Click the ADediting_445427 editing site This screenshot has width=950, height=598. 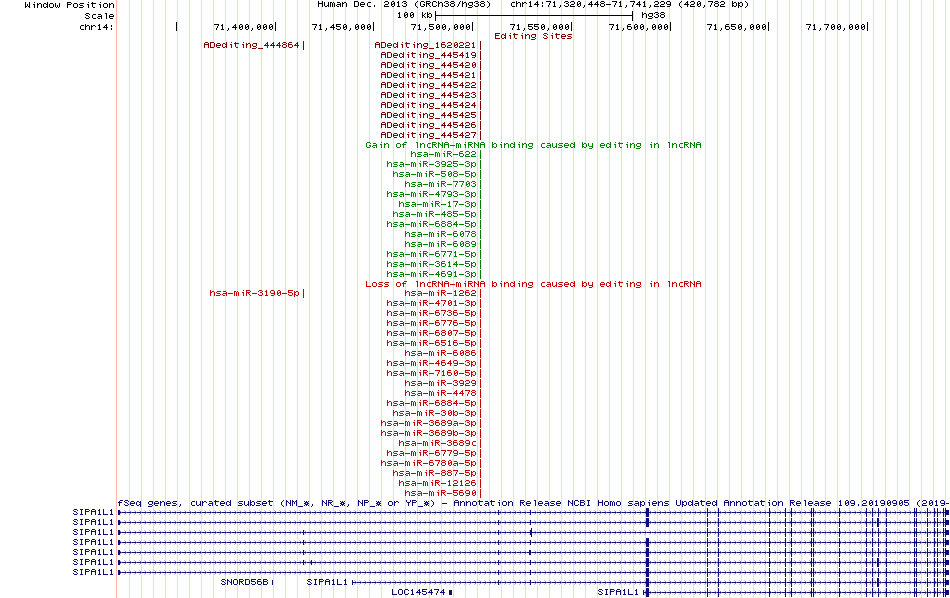point(428,135)
